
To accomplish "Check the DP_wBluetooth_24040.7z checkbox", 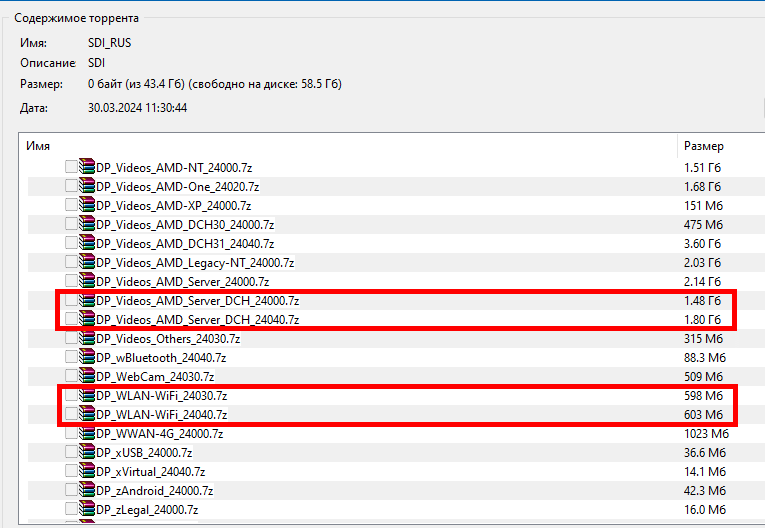I will pyautogui.click(x=71, y=357).
